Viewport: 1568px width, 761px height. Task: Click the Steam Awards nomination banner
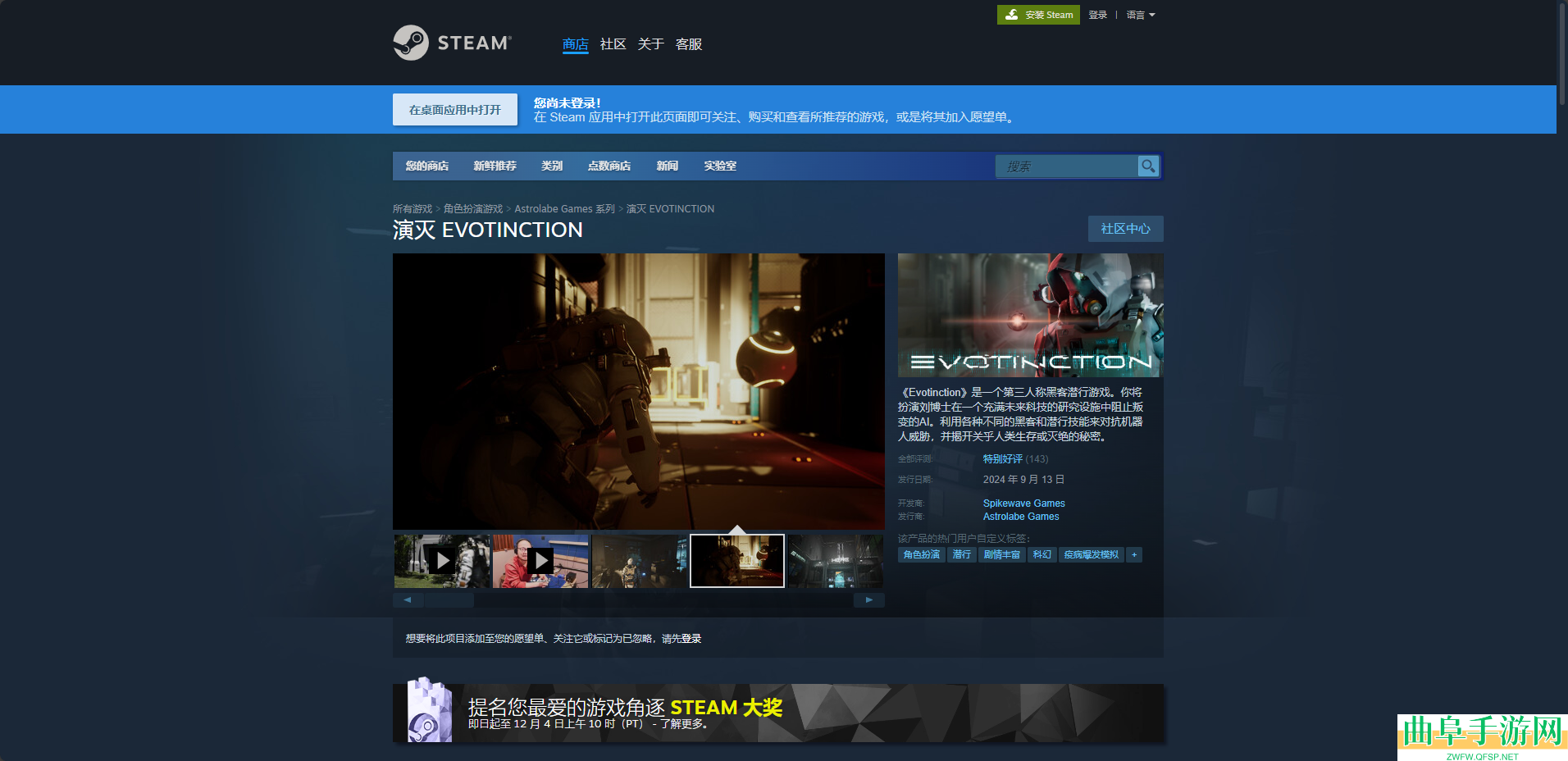[x=778, y=713]
